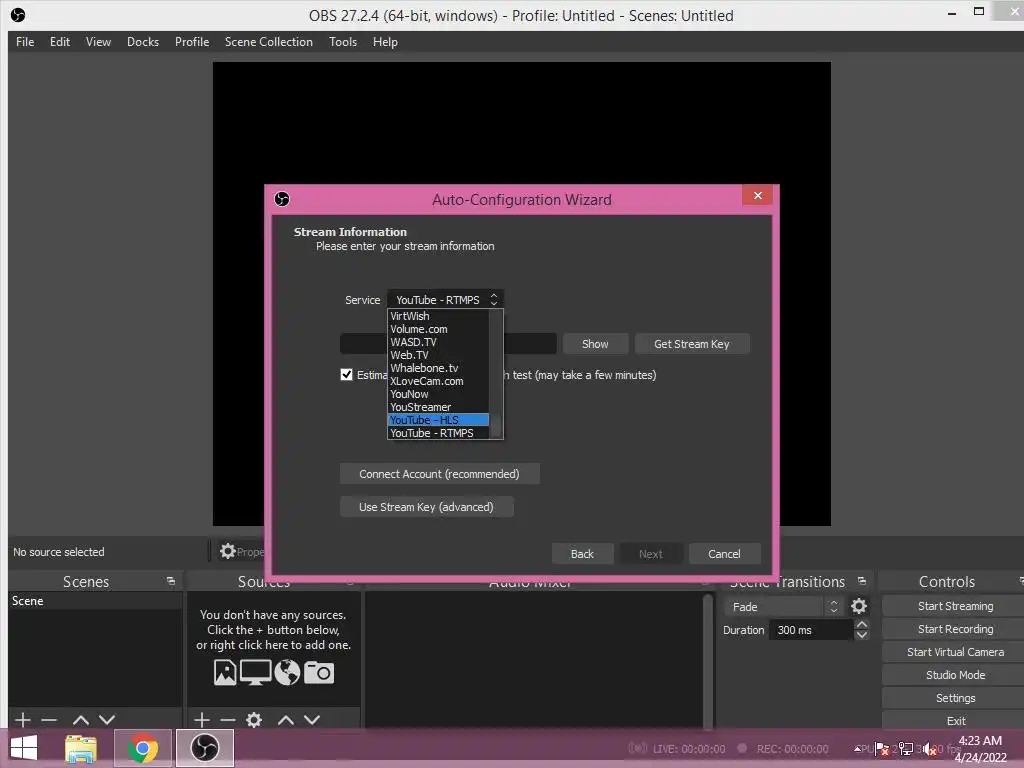Choose YouStreamer from service list
The height and width of the screenshot is (768, 1024).
click(x=438, y=408)
